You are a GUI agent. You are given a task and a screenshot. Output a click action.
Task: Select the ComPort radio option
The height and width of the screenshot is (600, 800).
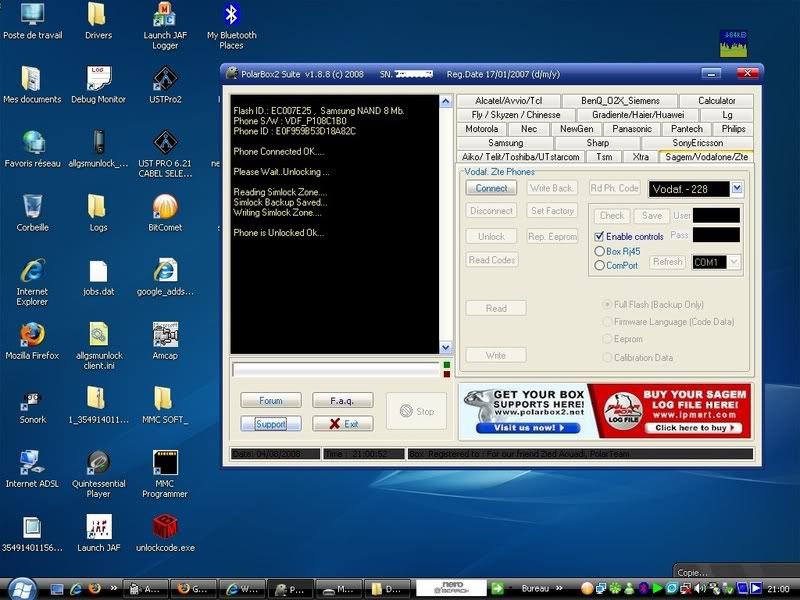coord(599,265)
